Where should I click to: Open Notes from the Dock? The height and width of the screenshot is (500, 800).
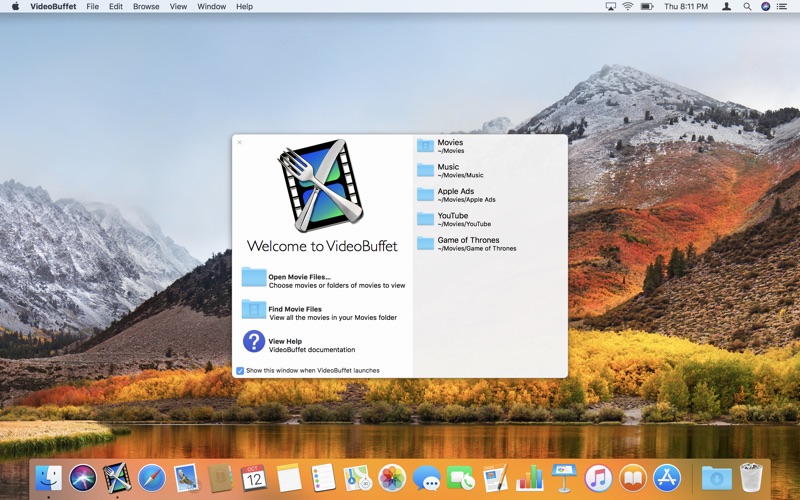(289, 478)
